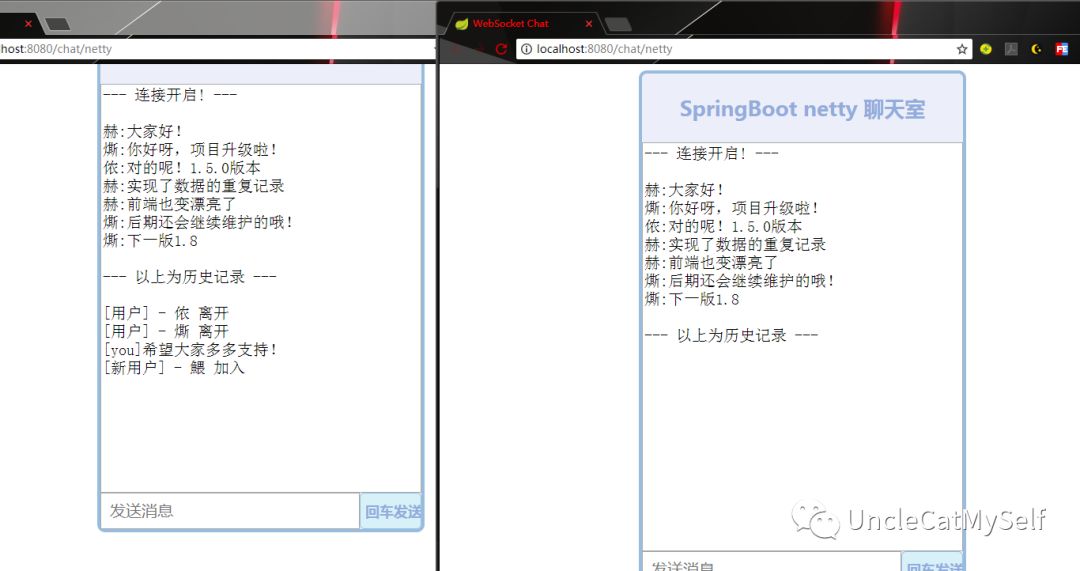1080x571 pixels.
Task: Select '赫:前端也变漂亮了' message in left chat
Action: (x=169, y=205)
